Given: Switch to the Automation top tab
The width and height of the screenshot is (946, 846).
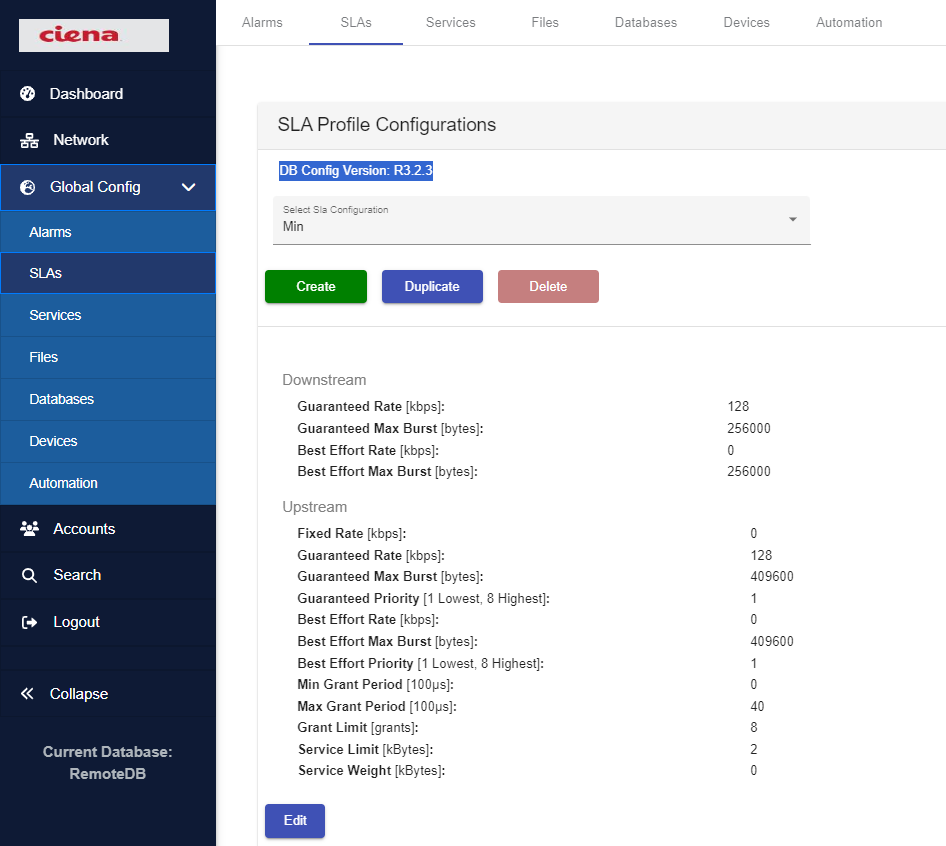Looking at the screenshot, I should click(849, 22).
